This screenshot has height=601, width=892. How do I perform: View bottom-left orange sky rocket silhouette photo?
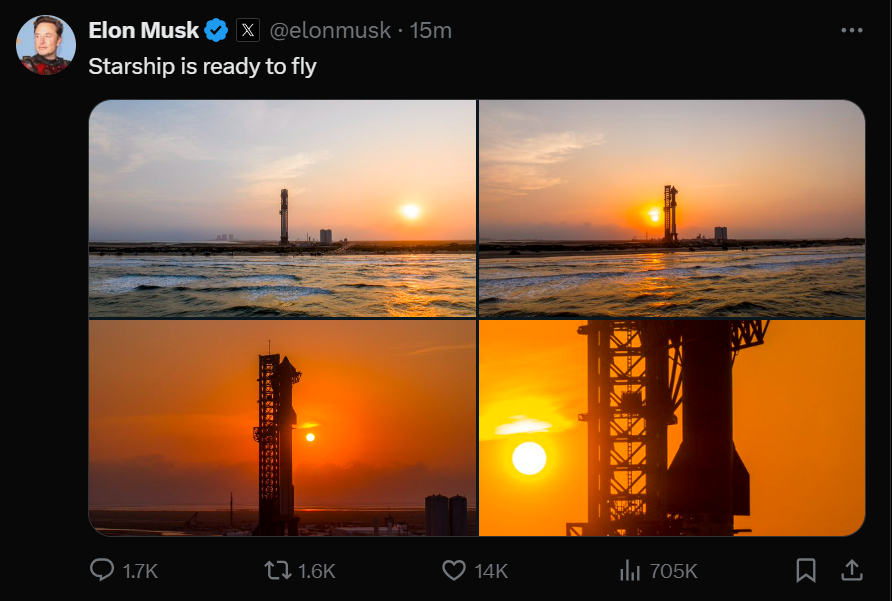click(x=282, y=428)
